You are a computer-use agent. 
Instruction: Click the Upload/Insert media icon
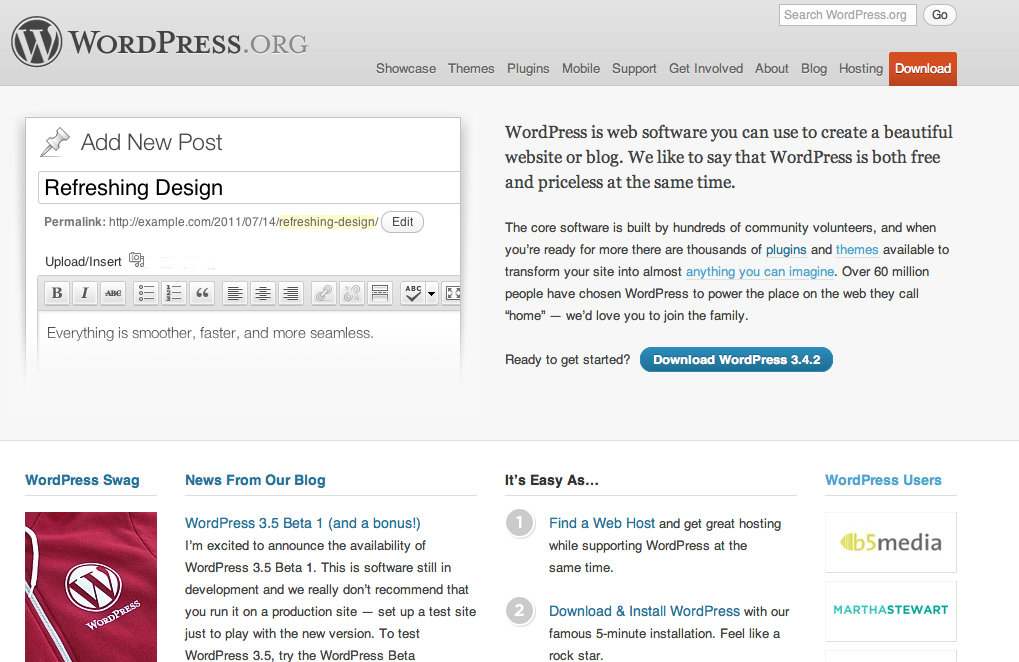pos(136,260)
